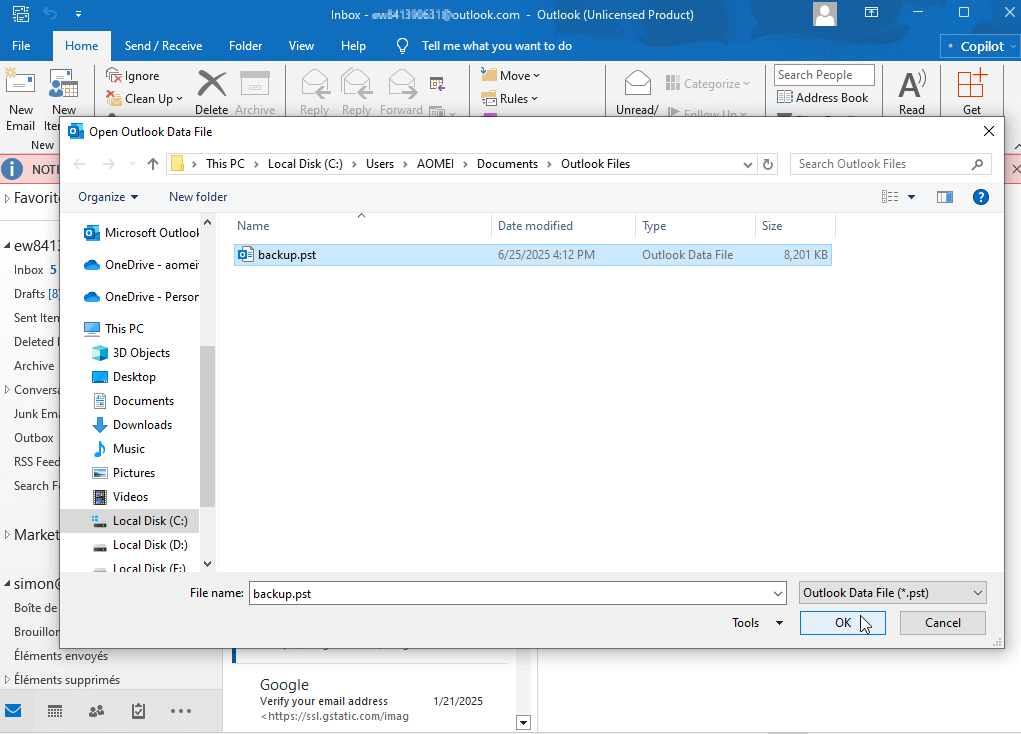Cancel the Open Outlook Data File dialog
The height and width of the screenshot is (734, 1021).
click(x=942, y=623)
